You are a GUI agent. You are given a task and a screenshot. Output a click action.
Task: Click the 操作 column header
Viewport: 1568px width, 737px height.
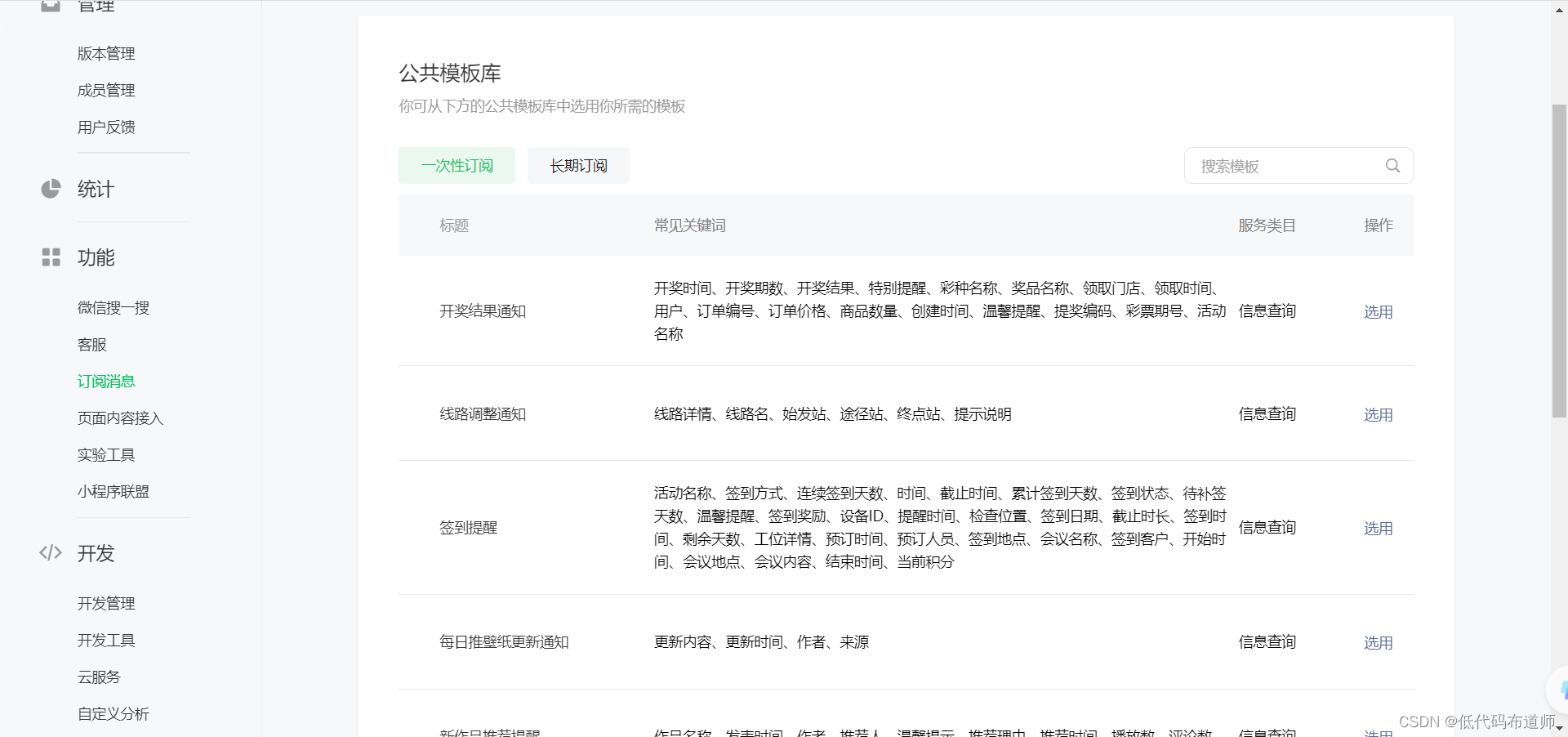1378,226
